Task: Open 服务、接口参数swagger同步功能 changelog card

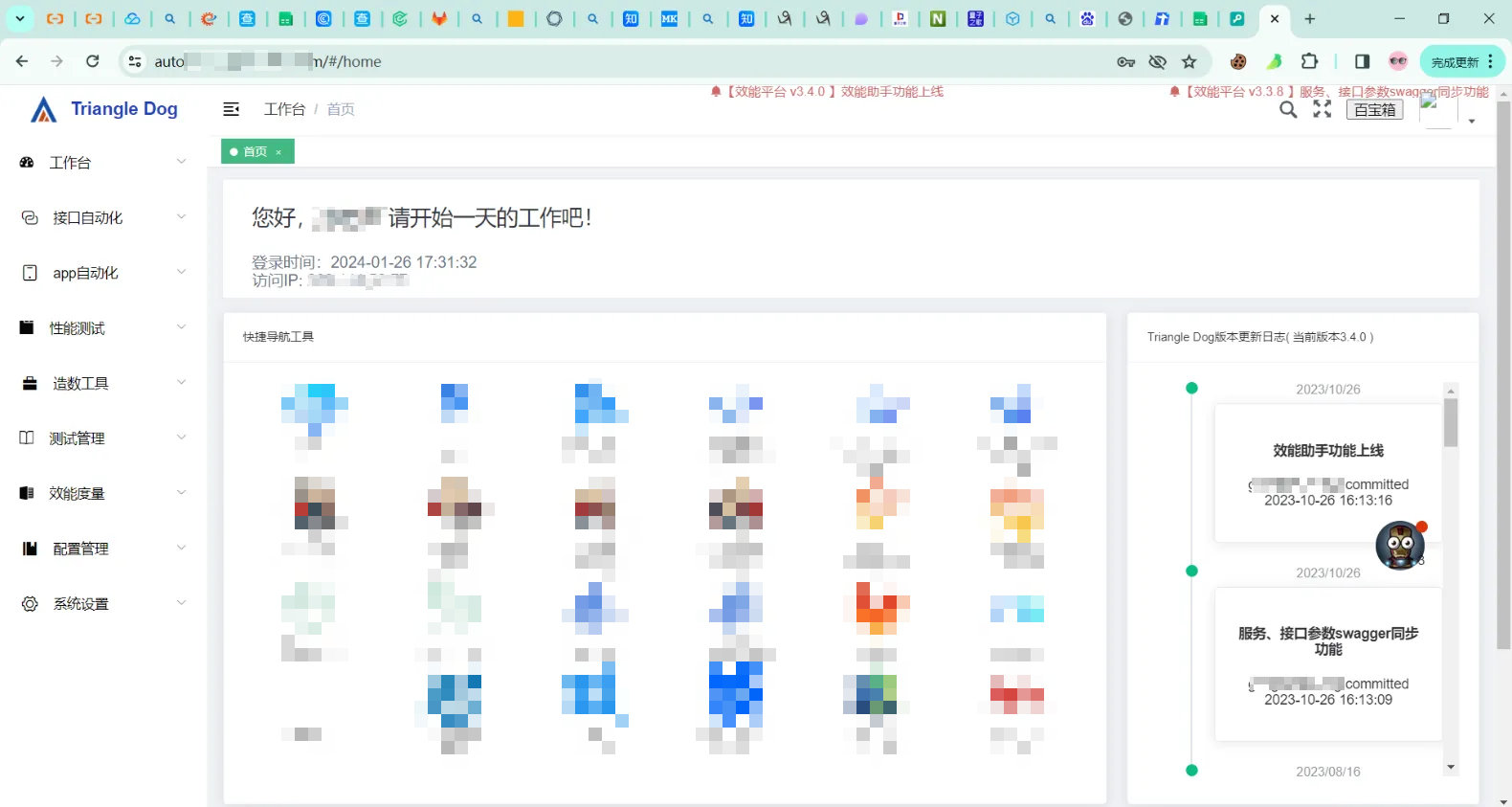Action: coord(1328,664)
